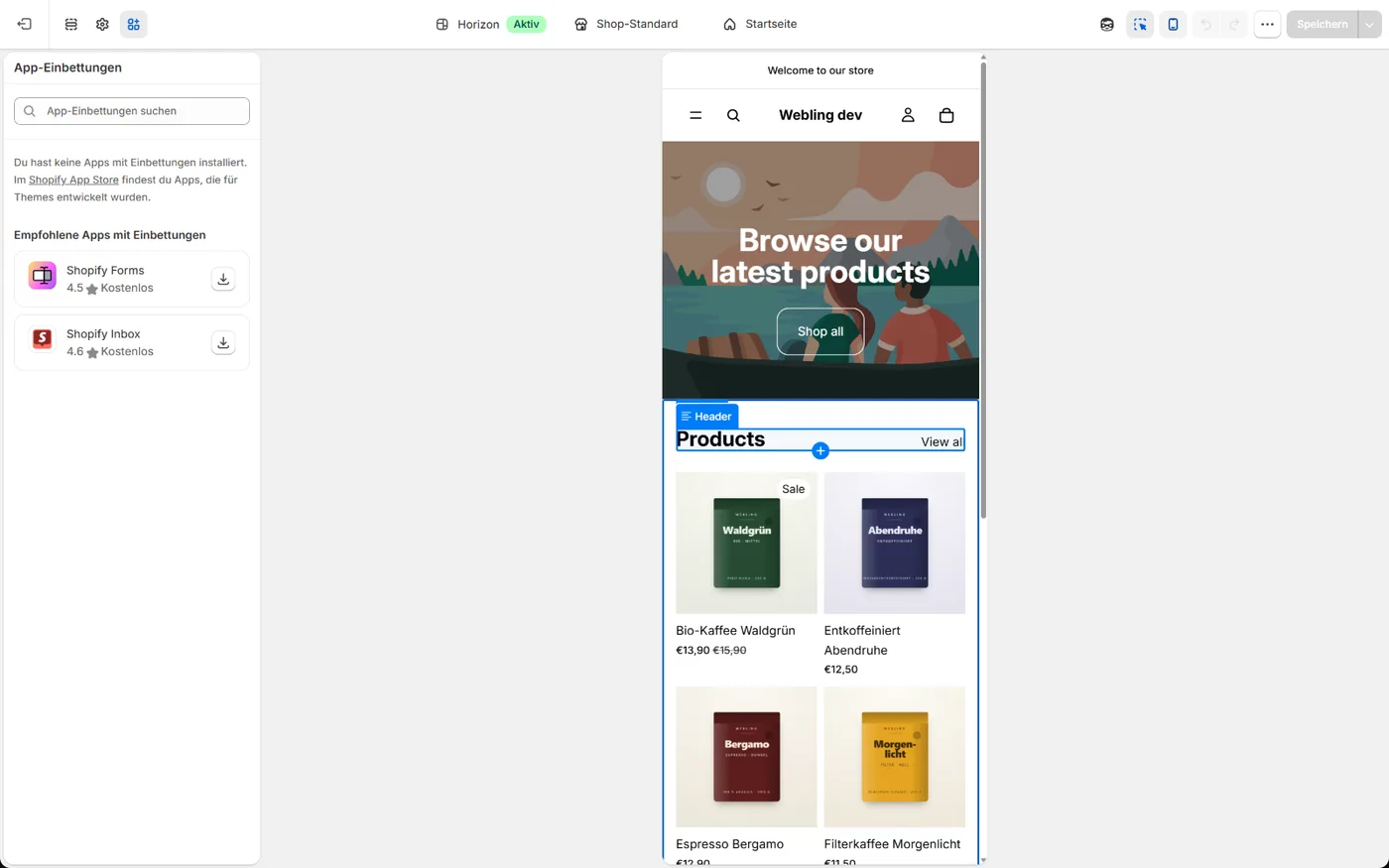
Task: Click the Browse our latest products heading
Action: point(821,256)
